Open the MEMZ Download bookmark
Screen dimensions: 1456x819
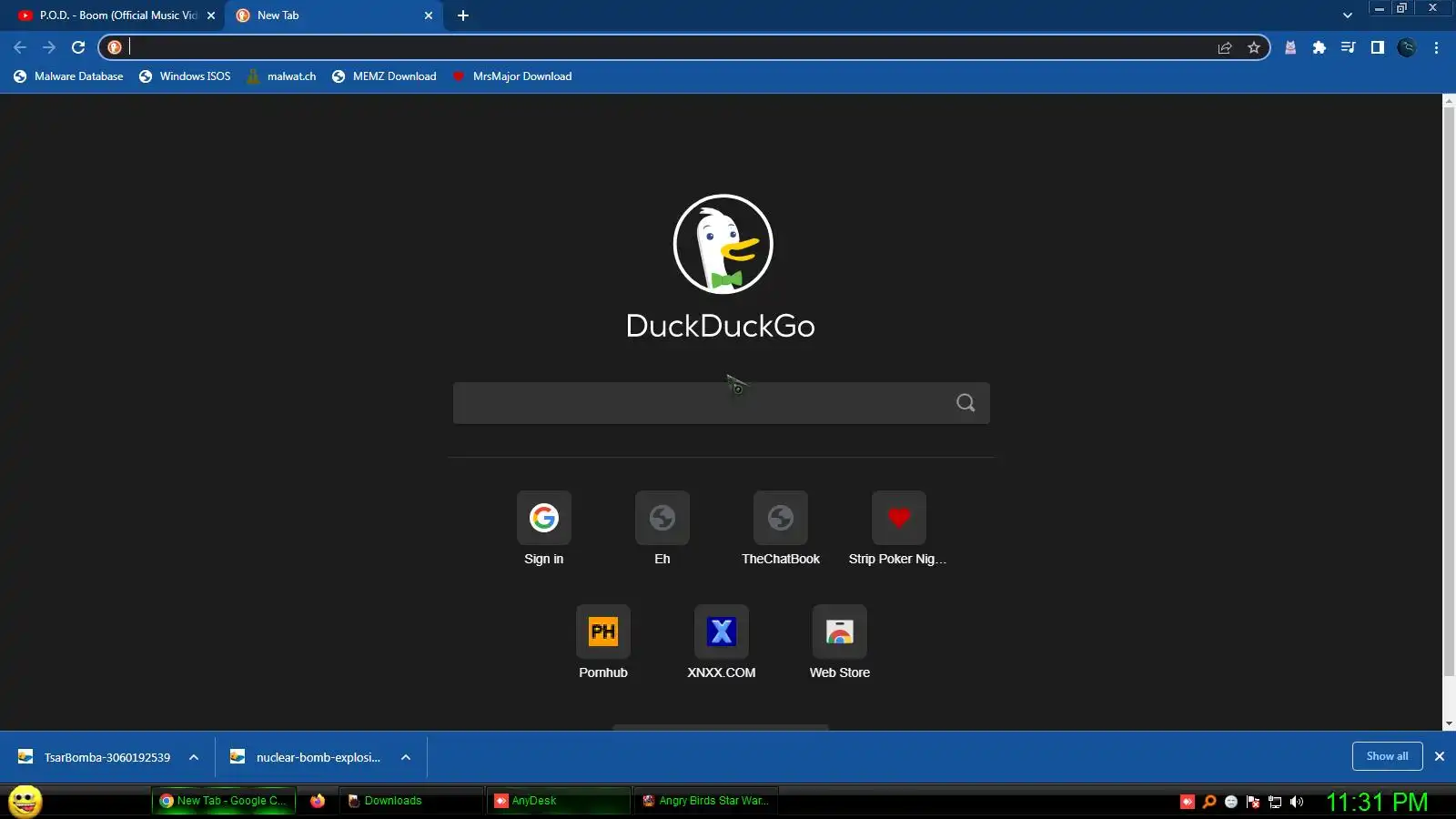tap(384, 76)
